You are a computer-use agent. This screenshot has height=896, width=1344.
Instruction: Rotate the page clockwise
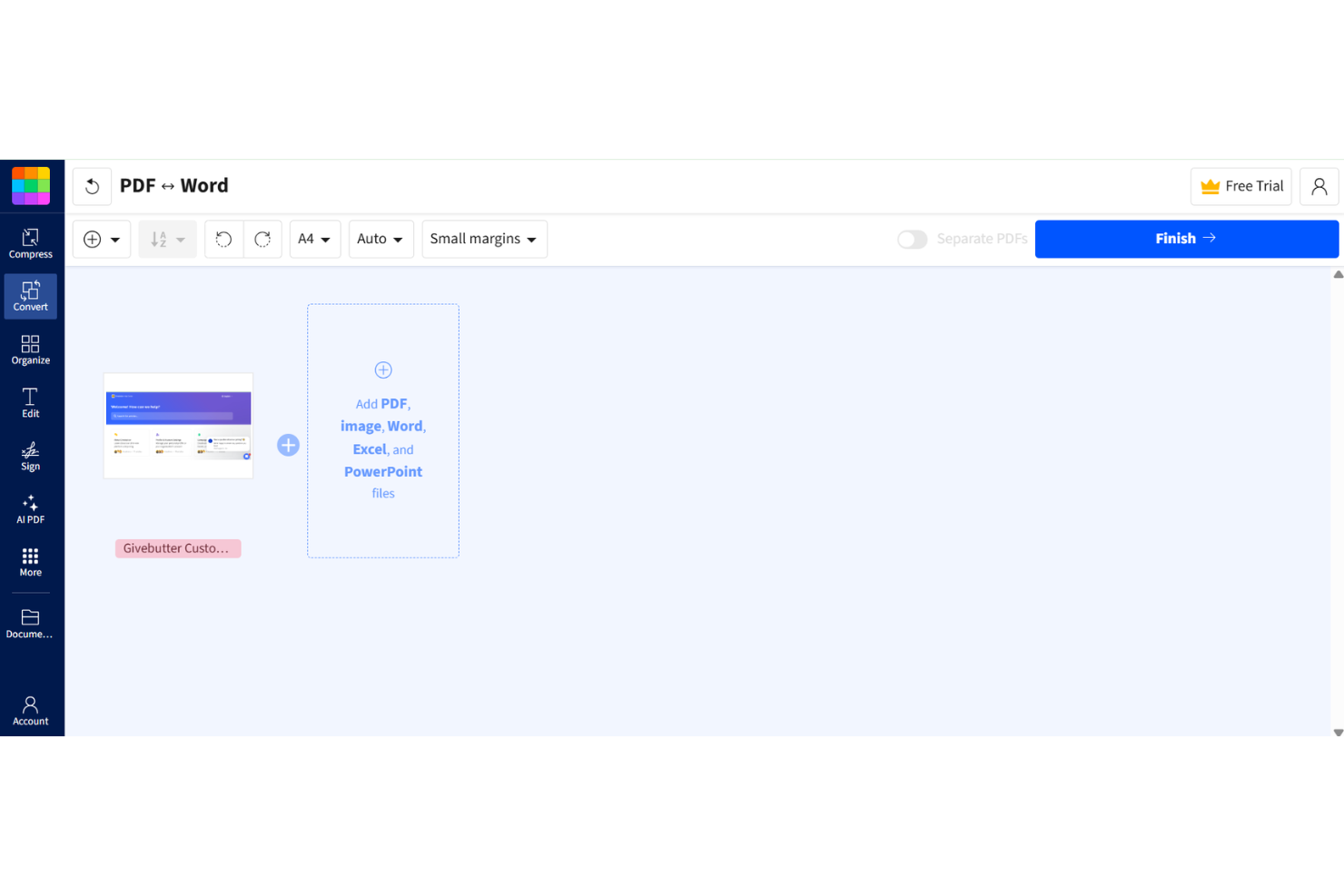(x=262, y=239)
